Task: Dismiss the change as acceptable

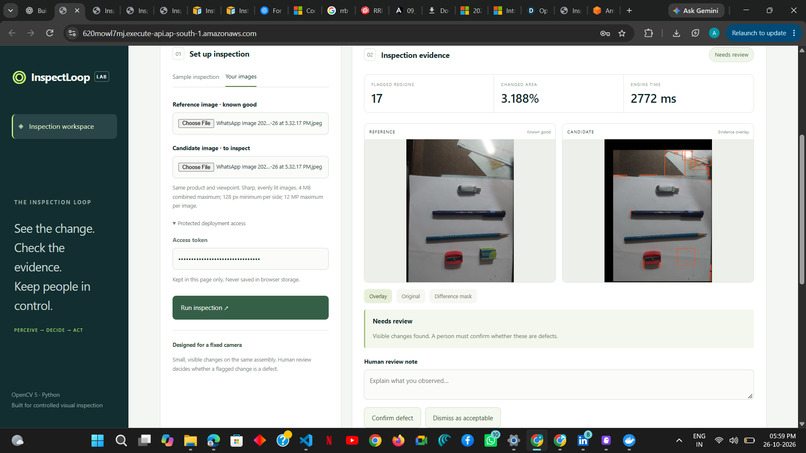Action: pos(463,418)
